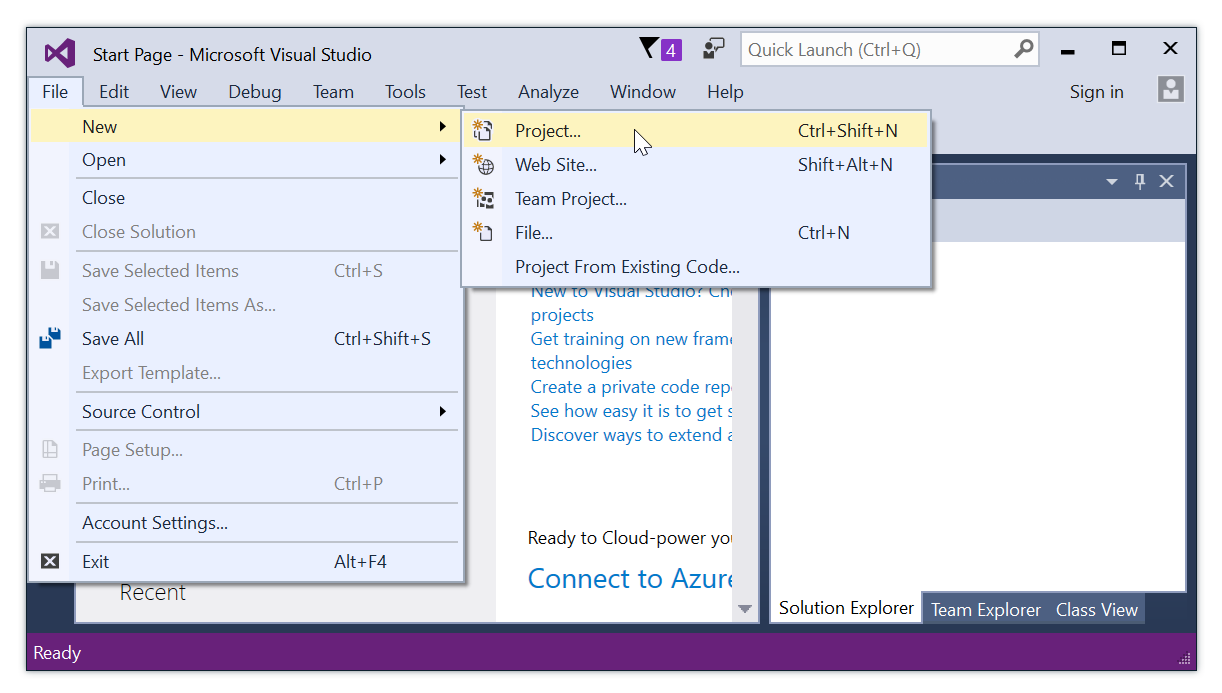Image resolution: width=1222 pixels, height=693 pixels.
Task: Switch to the Solution Explorer tab
Action: click(x=846, y=608)
